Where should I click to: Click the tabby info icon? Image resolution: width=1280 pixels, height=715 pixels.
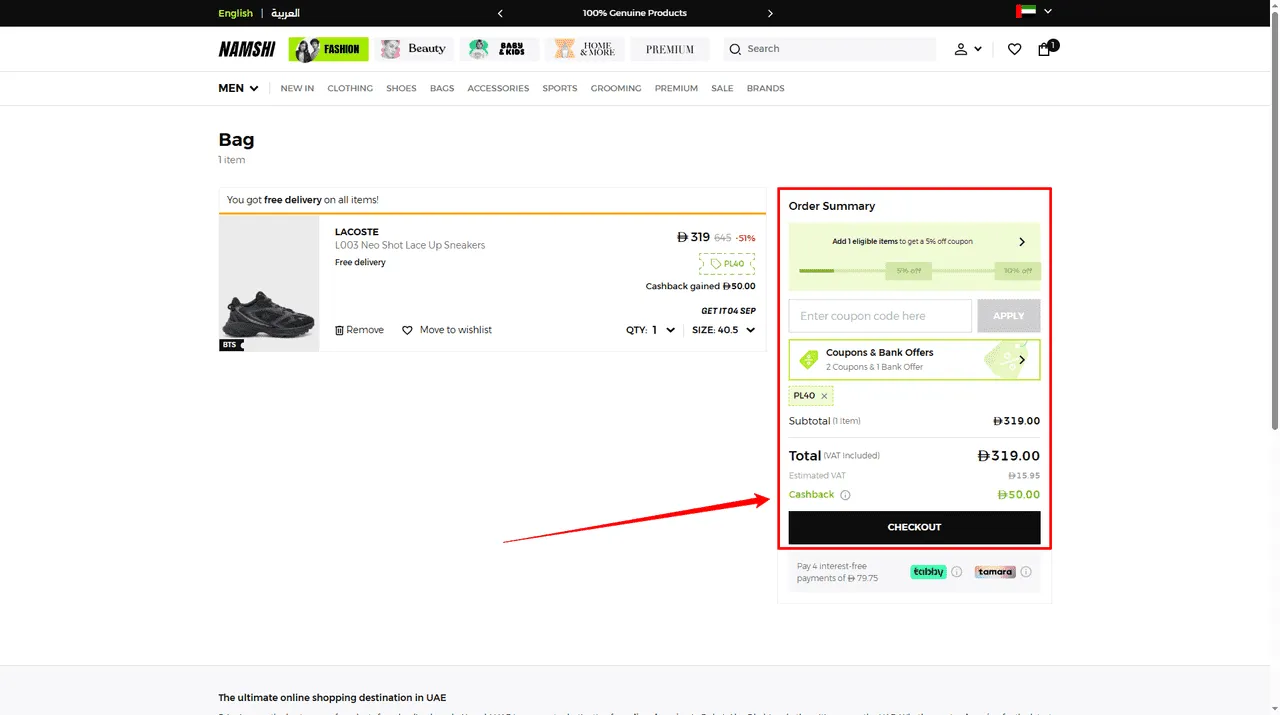tap(956, 572)
